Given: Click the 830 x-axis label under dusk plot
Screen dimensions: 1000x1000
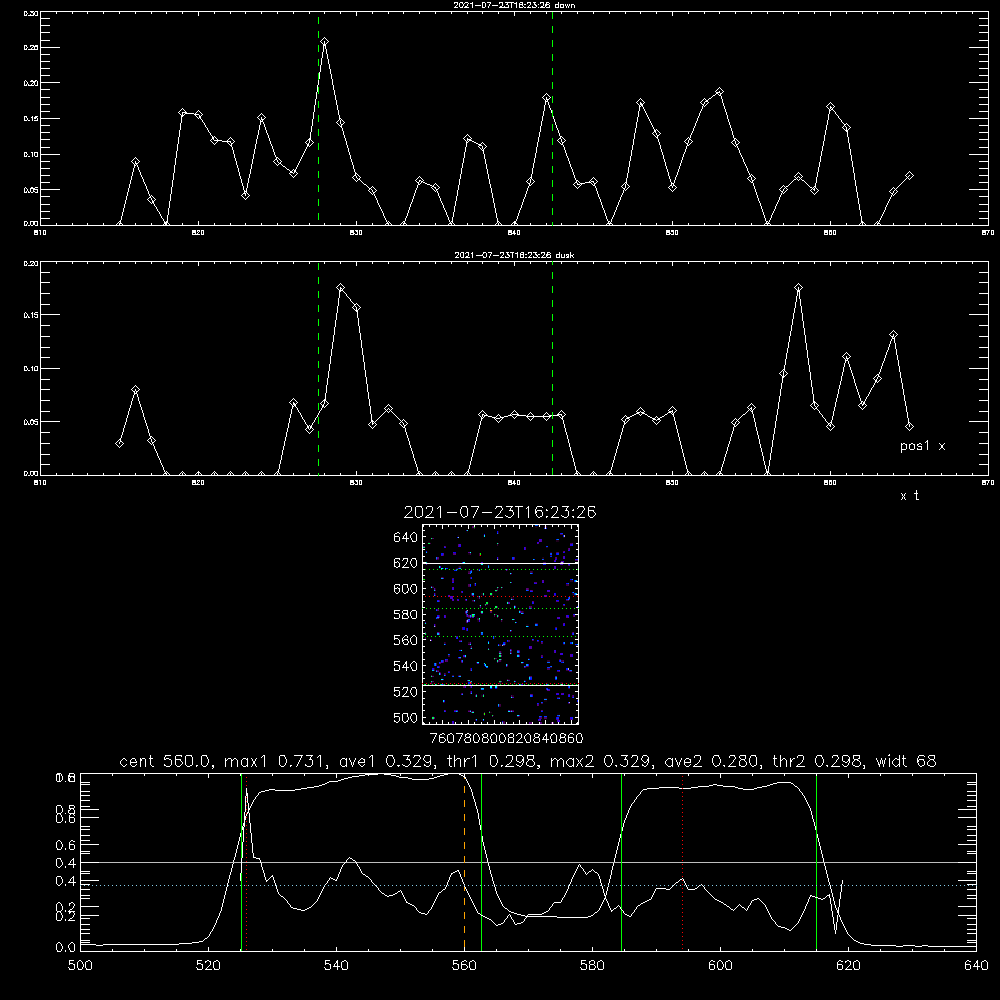Looking at the screenshot, I should (x=356, y=483).
